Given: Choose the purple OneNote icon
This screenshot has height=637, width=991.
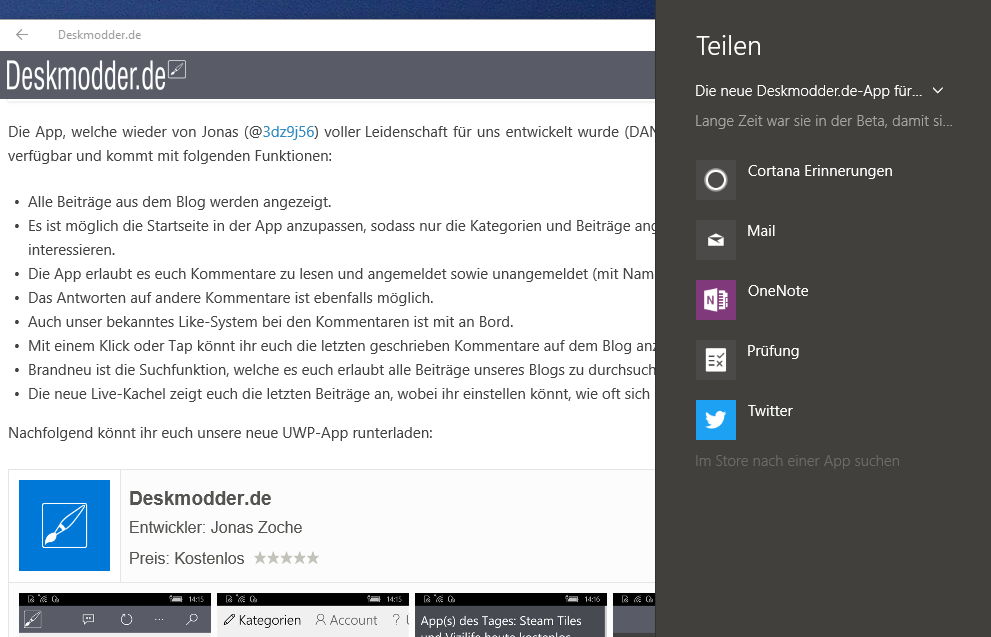Looking at the screenshot, I should [x=715, y=300].
